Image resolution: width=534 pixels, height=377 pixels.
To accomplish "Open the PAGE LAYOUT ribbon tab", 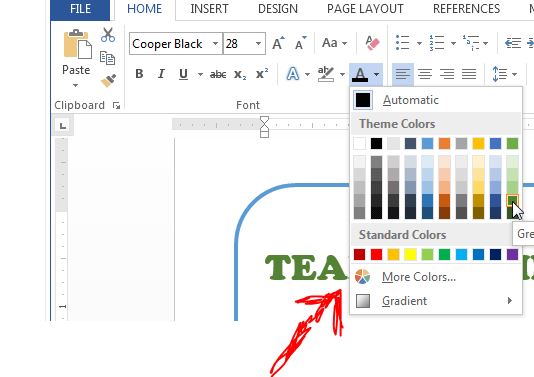I will [365, 9].
